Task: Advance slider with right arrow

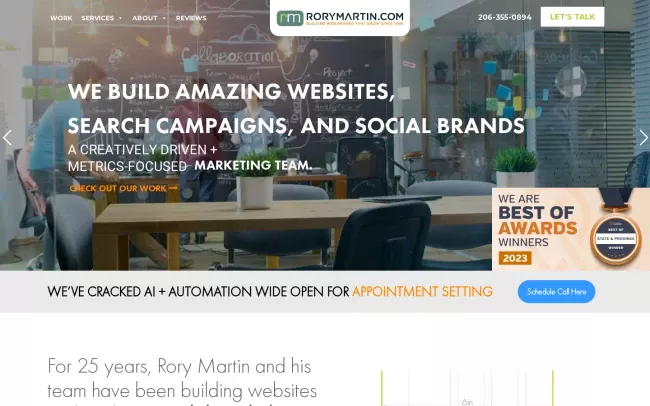Action: tap(643, 138)
